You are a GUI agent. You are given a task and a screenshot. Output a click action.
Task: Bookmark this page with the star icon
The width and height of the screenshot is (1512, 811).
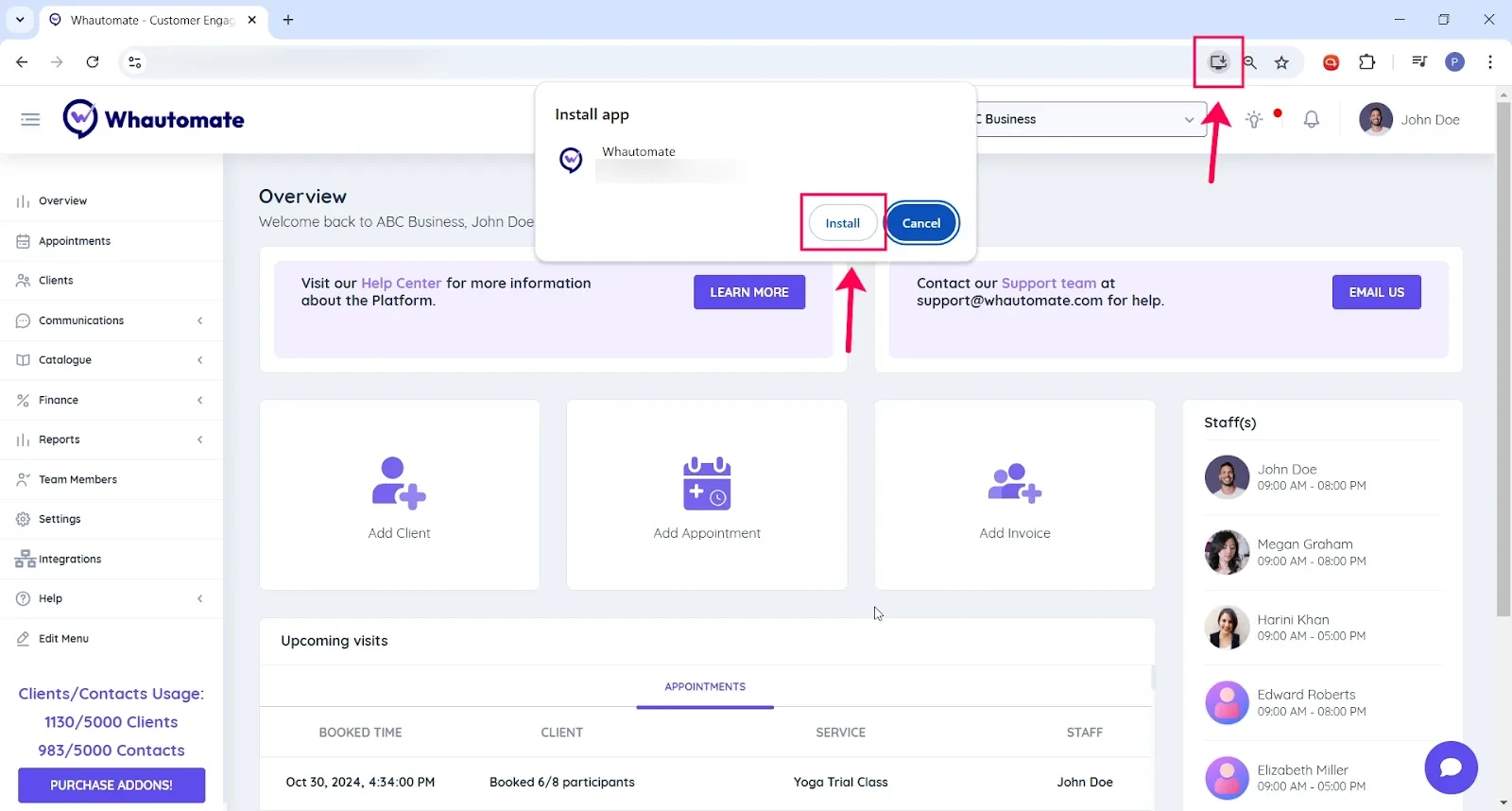pyautogui.click(x=1281, y=62)
